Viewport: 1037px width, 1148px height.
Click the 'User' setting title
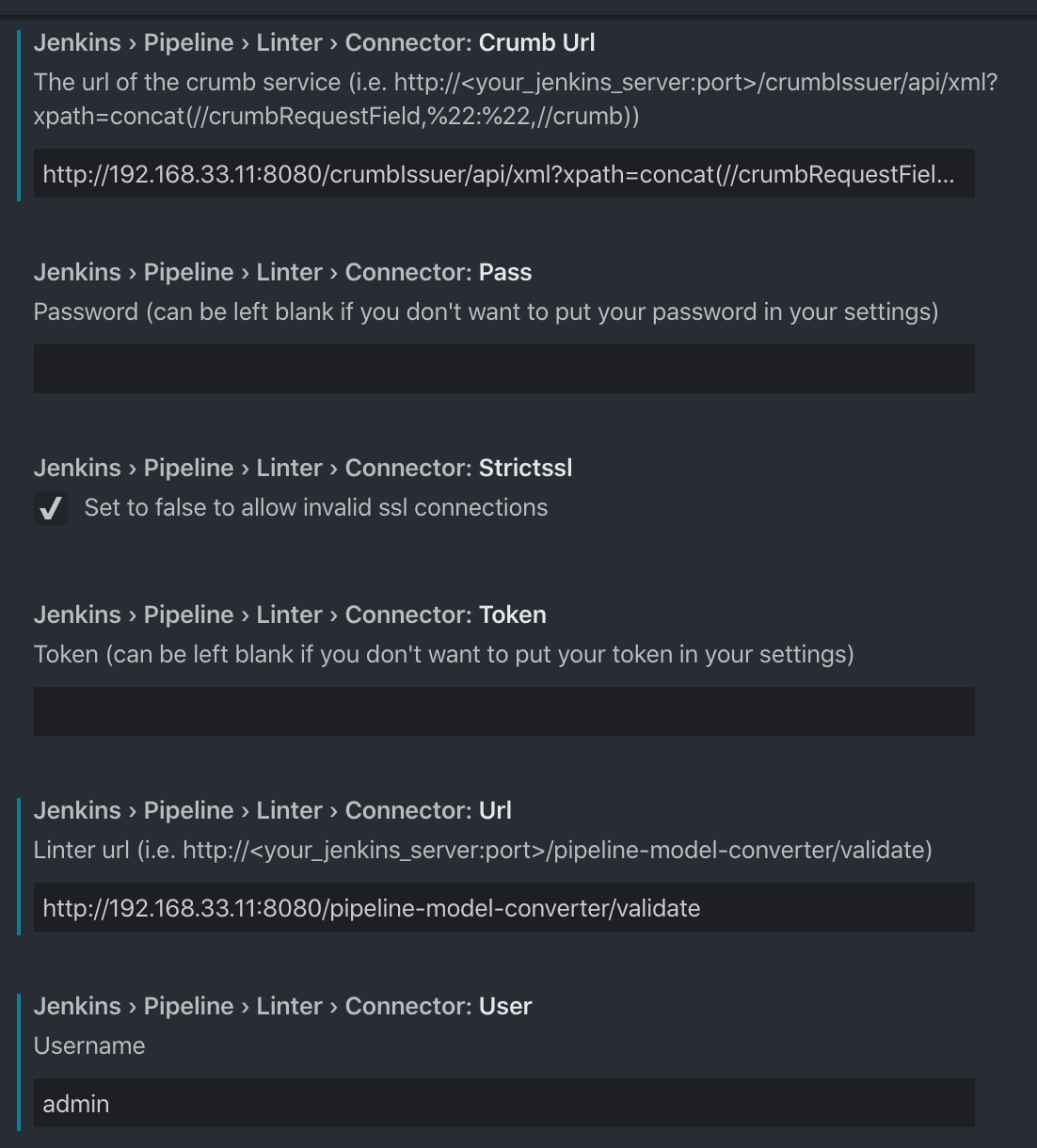(505, 1006)
